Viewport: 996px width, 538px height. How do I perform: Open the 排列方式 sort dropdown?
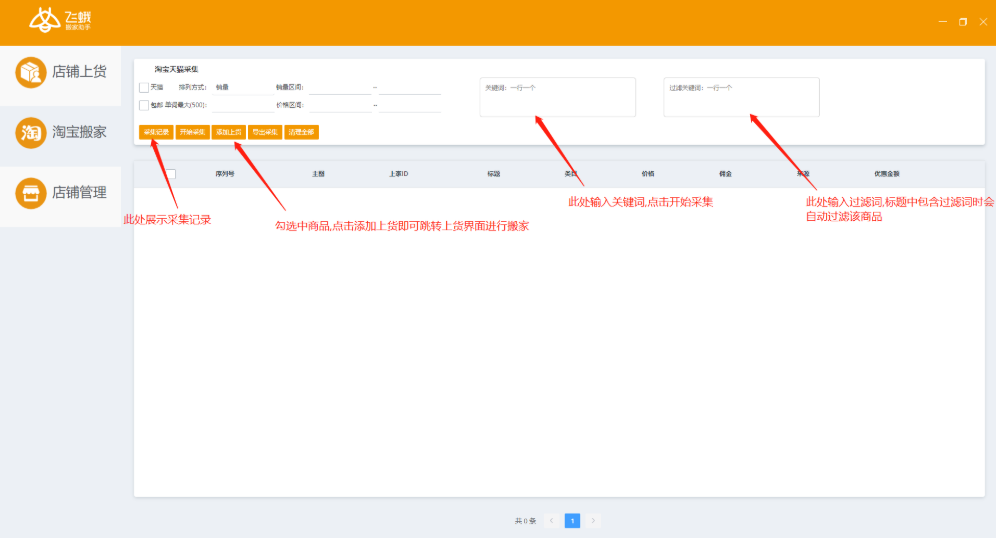240,88
